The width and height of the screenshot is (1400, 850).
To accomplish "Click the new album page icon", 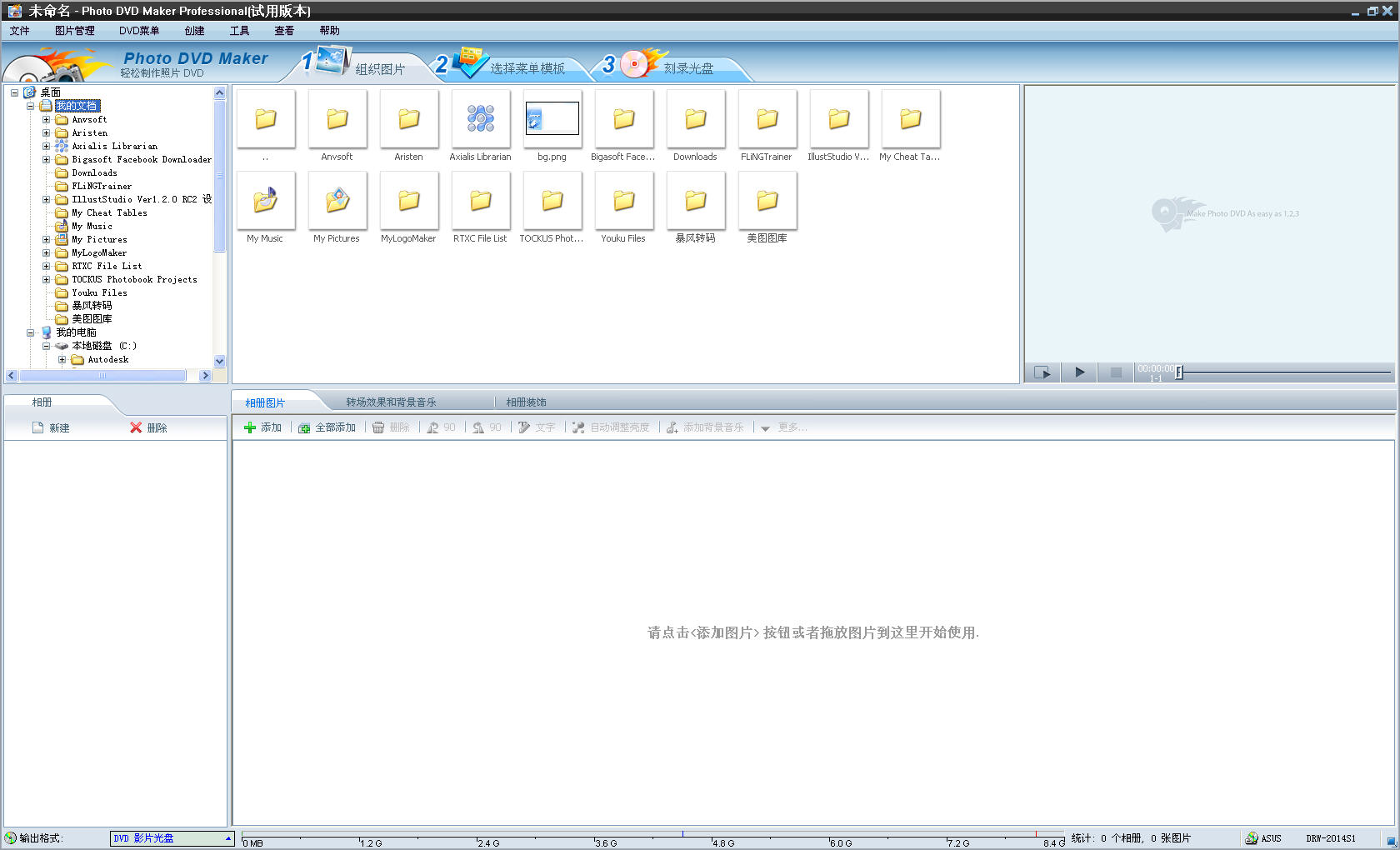I will coord(37,427).
